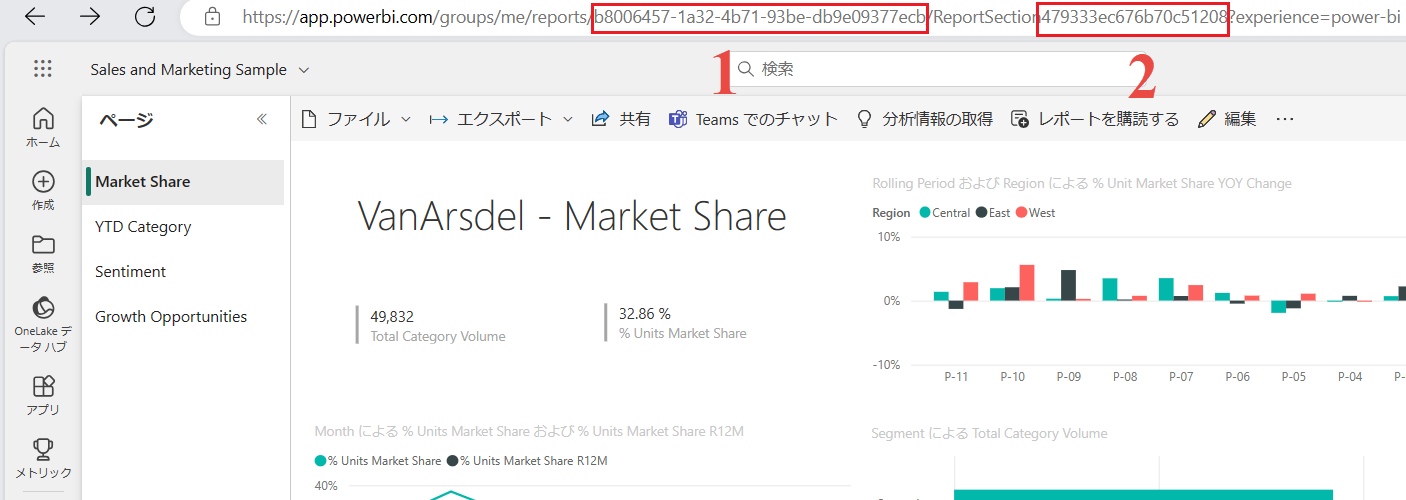The height and width of the screenshot is (500, 1406).
Task: Go back with the browser back arrow
Action: 34,16
